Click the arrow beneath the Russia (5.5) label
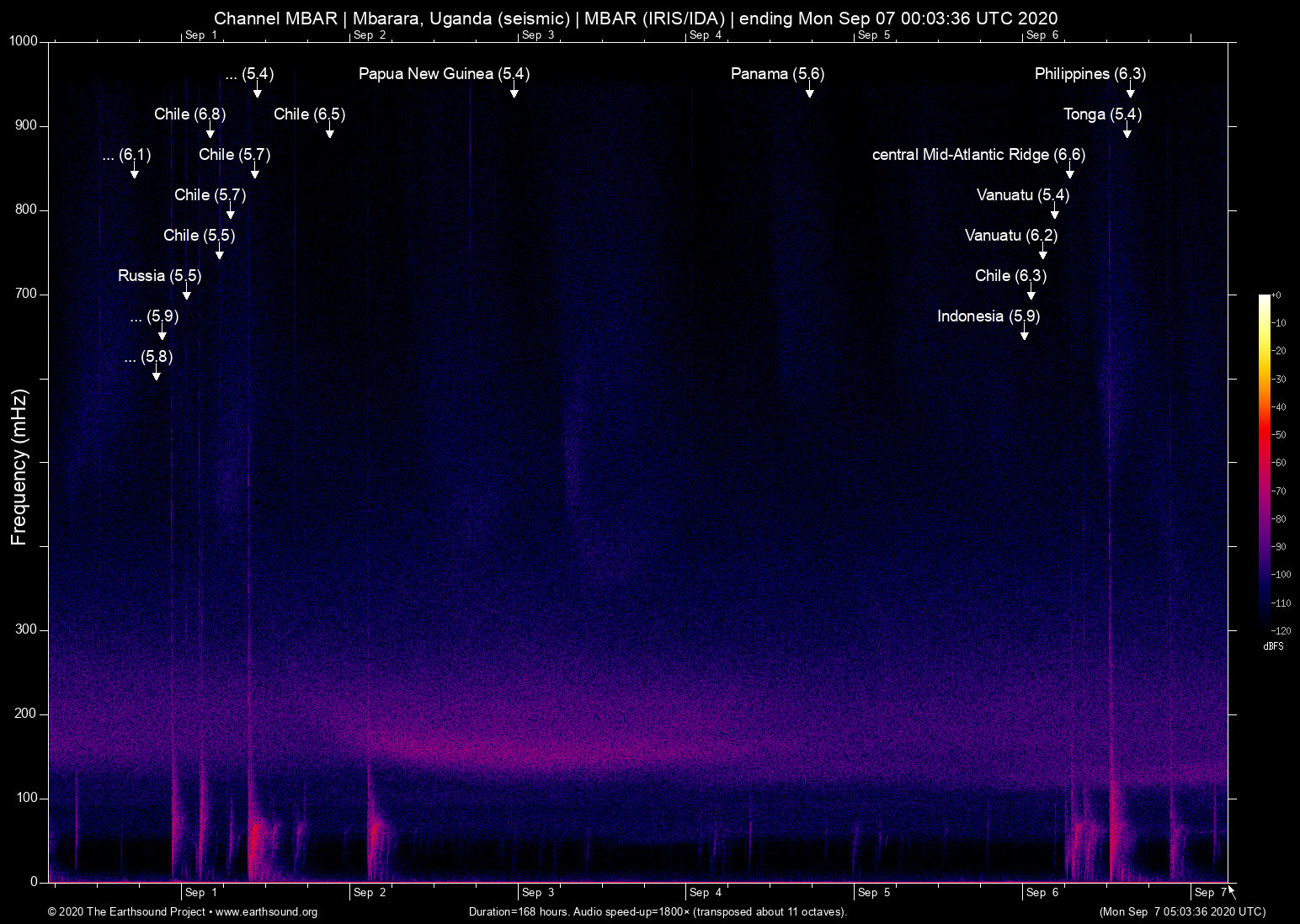Image resolution: width=1300 pixels, height=924 pixels. [186, 293]
